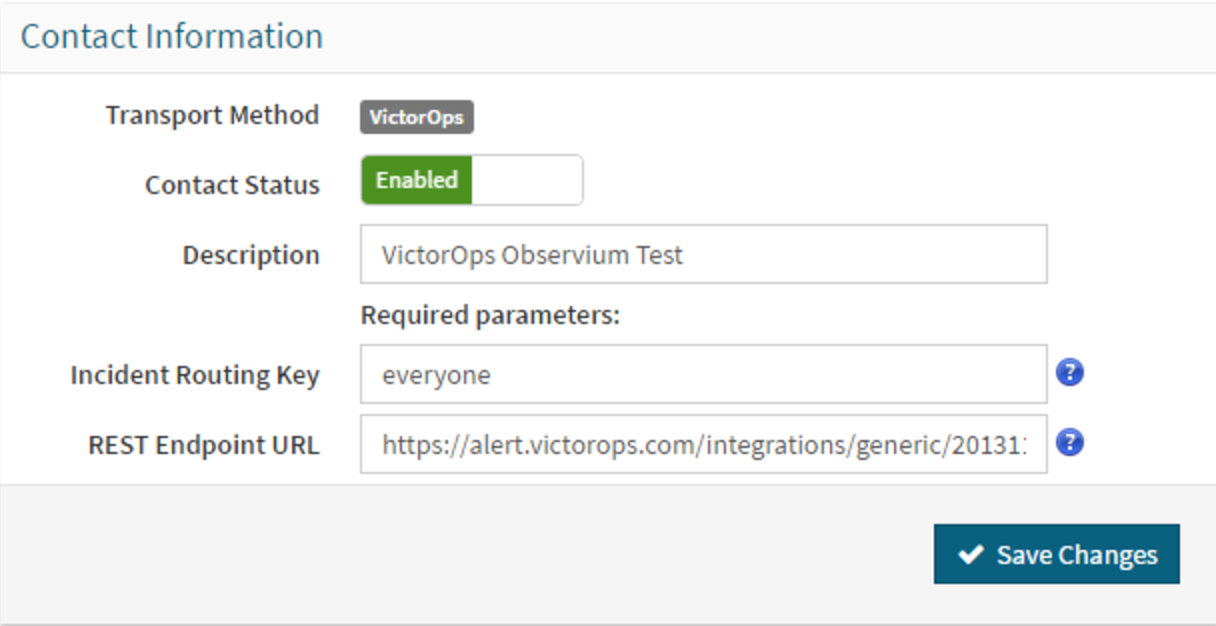
Task: Select the Description field containing VictorOps Observium Test
Action: tap(703, 255)
